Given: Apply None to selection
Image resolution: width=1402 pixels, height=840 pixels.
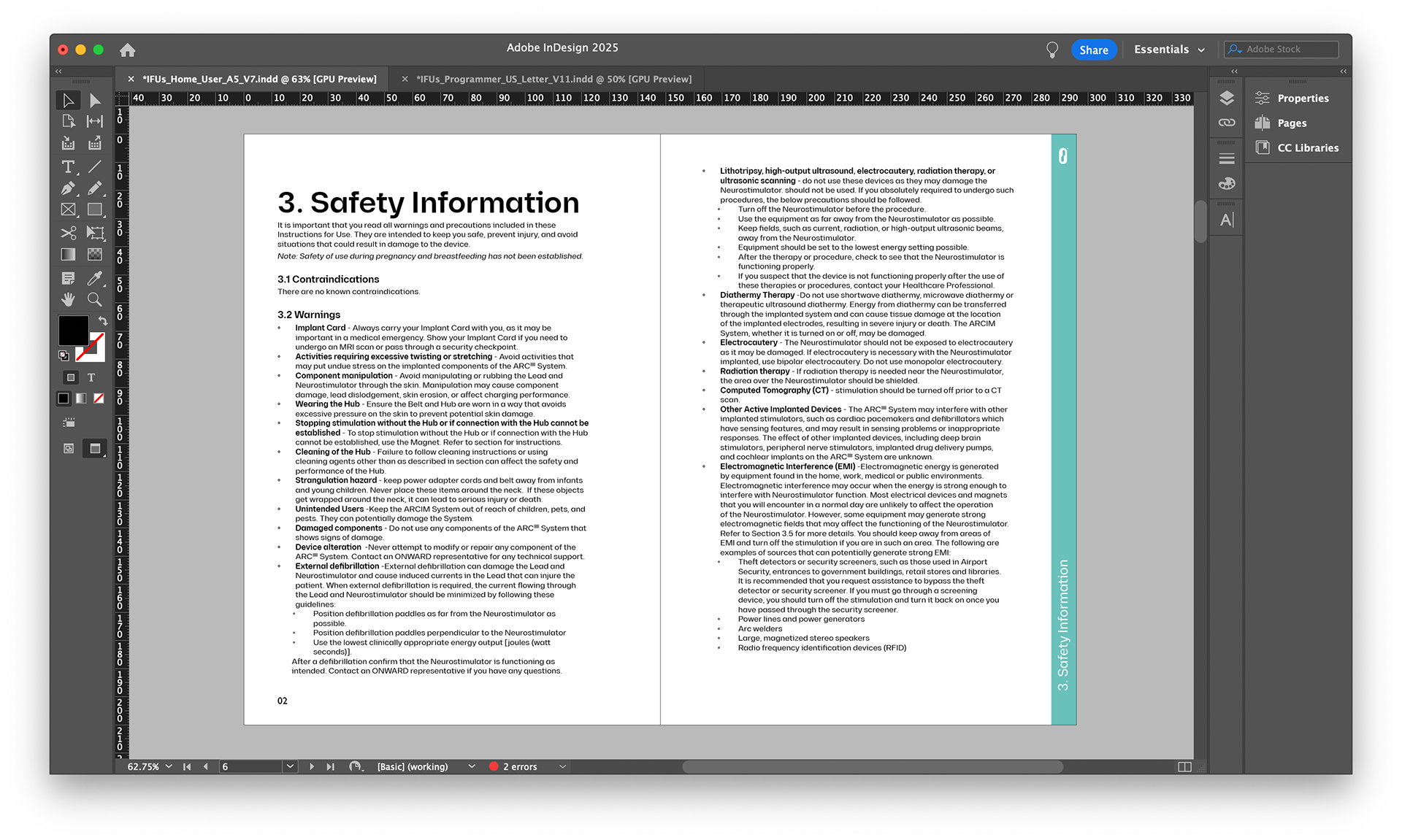Looking at the screenshot, I should point(99,398).
